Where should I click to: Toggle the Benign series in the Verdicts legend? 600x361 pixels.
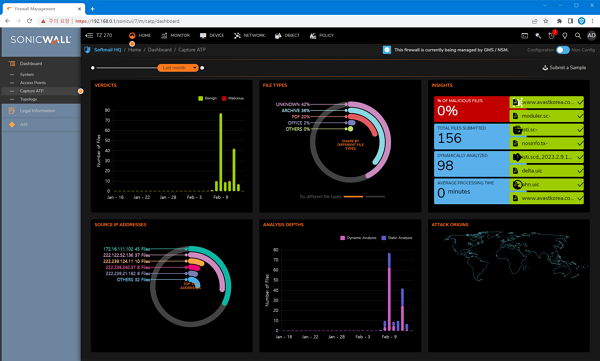tap(207, 98)
